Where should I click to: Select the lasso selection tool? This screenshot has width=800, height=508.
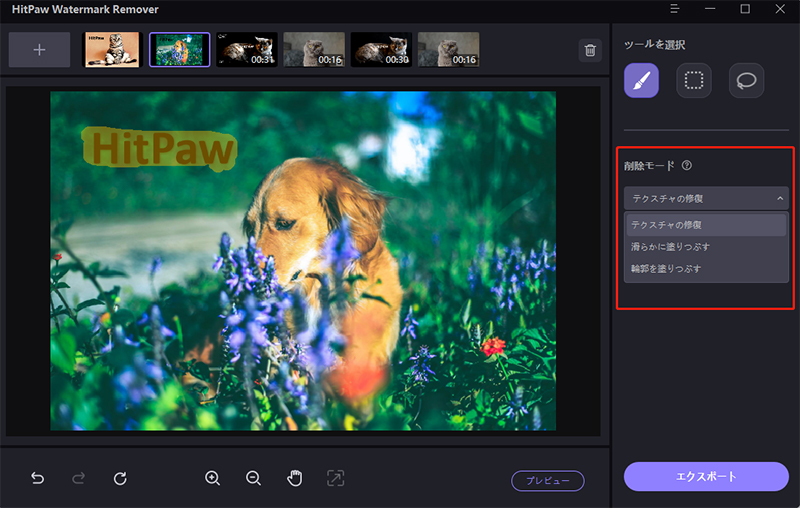tap(746, 80)
